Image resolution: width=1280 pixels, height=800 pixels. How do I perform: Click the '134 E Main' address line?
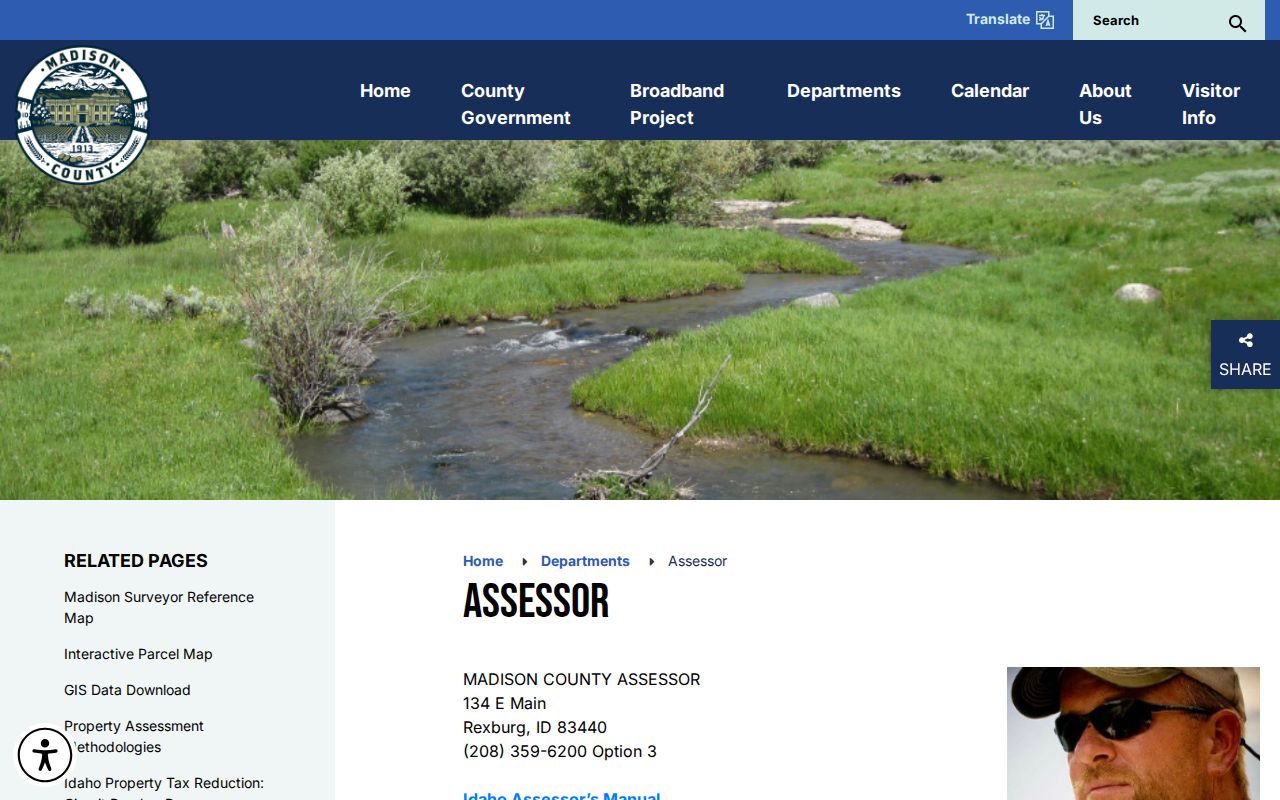click(x=505, y=703)
